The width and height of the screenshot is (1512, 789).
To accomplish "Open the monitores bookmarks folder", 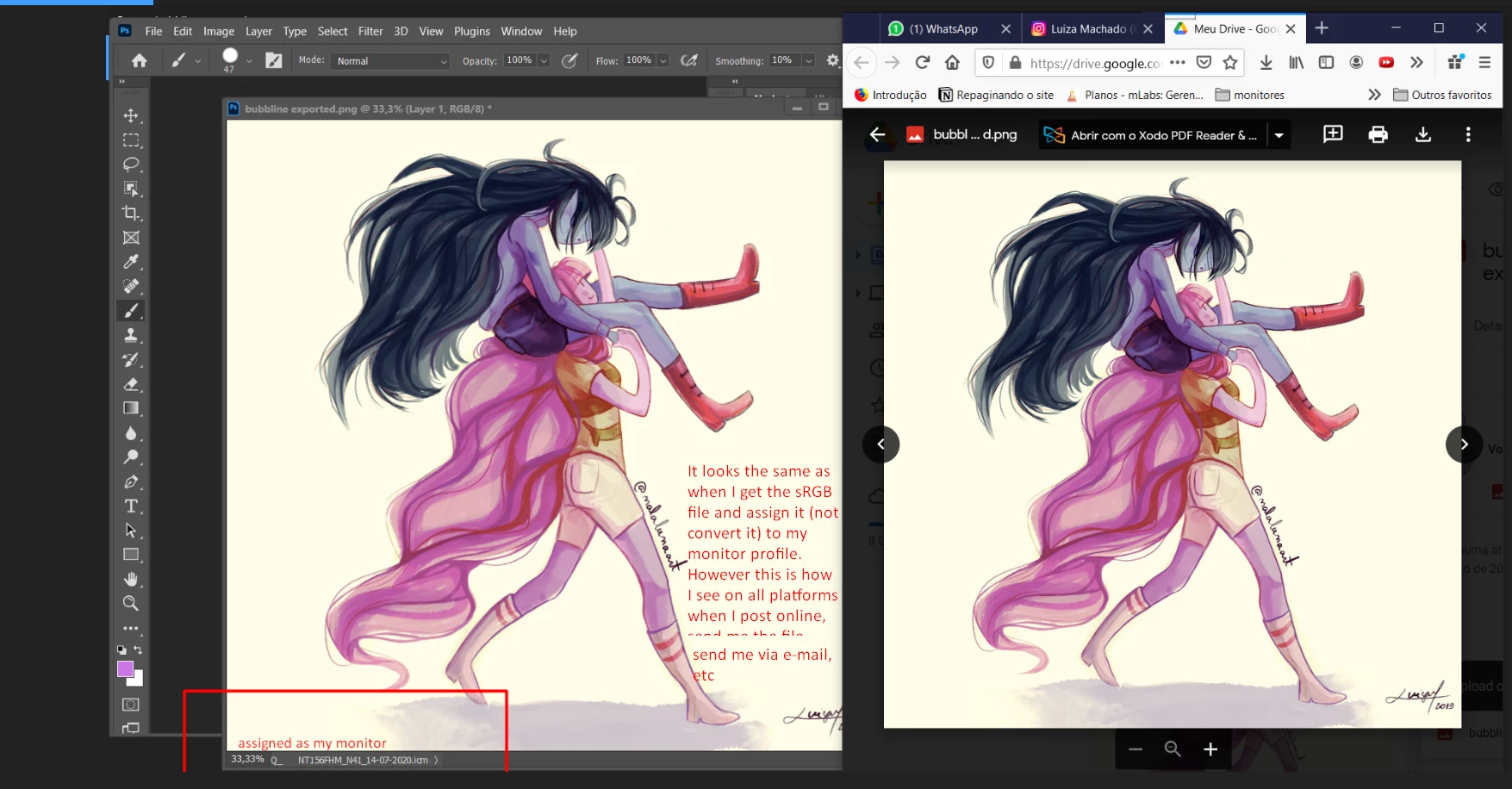I will pos(1250,95).
